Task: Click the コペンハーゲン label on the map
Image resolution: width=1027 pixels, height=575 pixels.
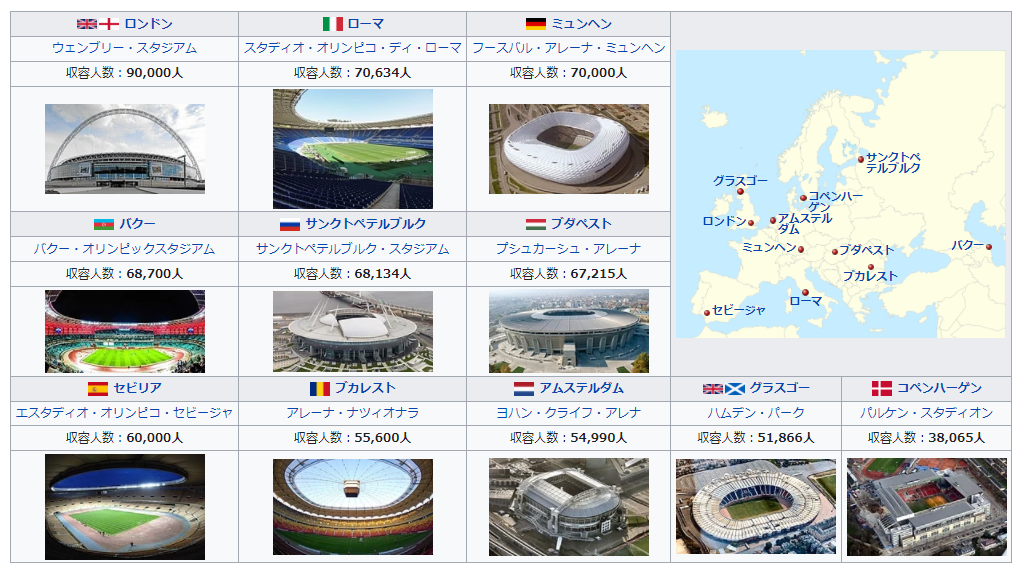Action: point(835,202)
